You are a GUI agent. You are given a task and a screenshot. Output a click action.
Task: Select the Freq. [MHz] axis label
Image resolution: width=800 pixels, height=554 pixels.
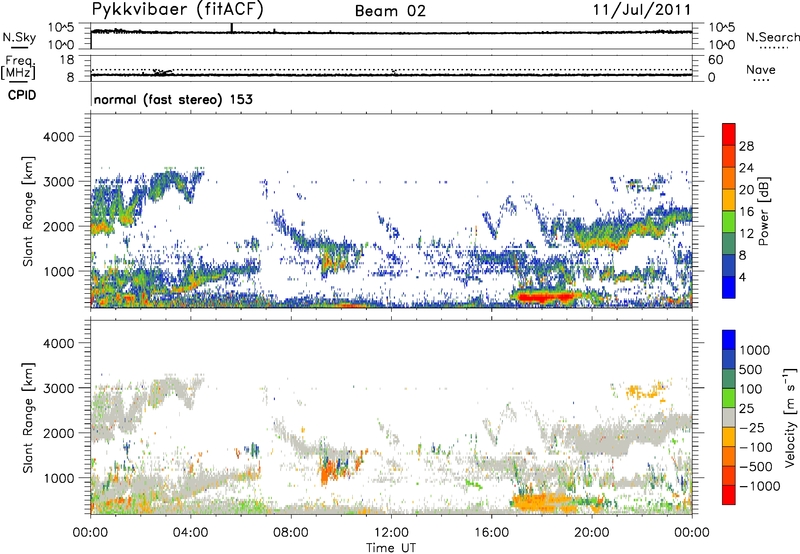point(19,68)
